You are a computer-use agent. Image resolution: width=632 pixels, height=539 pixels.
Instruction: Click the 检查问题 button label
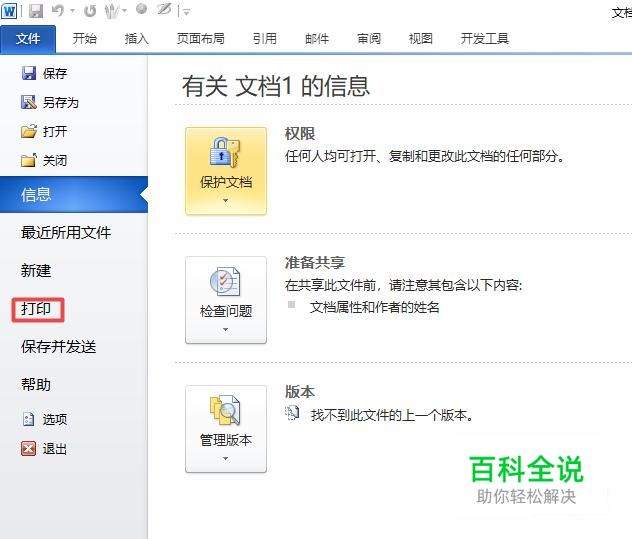pyautogui.click(x=226, y=311)
